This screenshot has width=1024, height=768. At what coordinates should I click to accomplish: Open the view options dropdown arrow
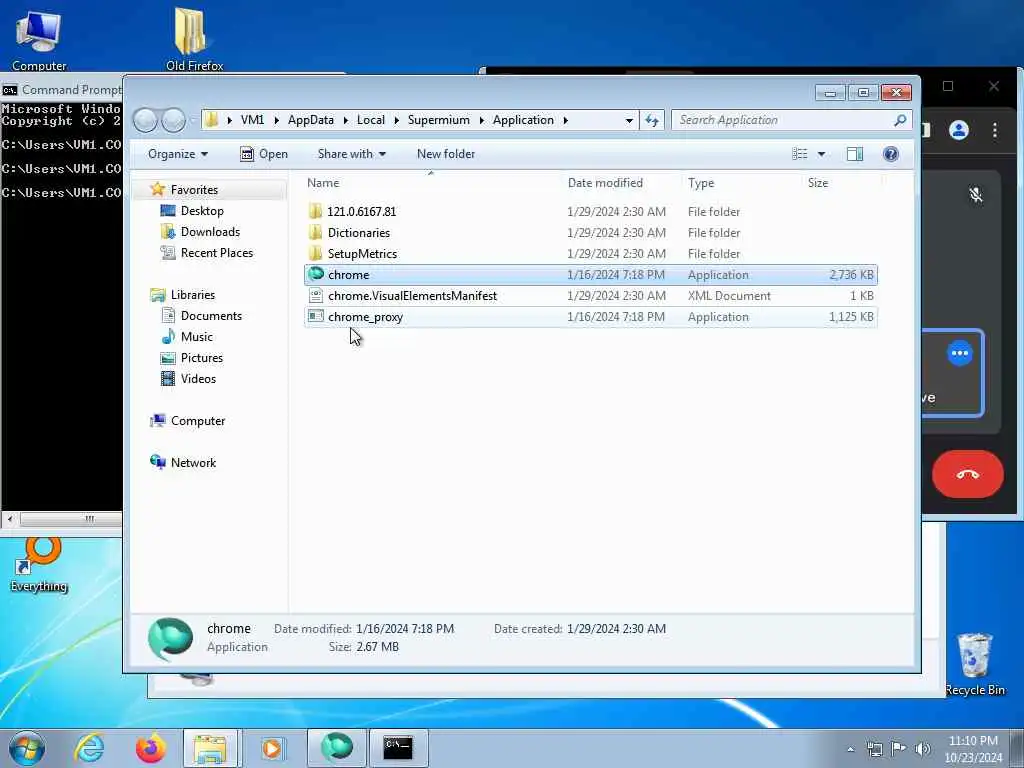point(822,154)
